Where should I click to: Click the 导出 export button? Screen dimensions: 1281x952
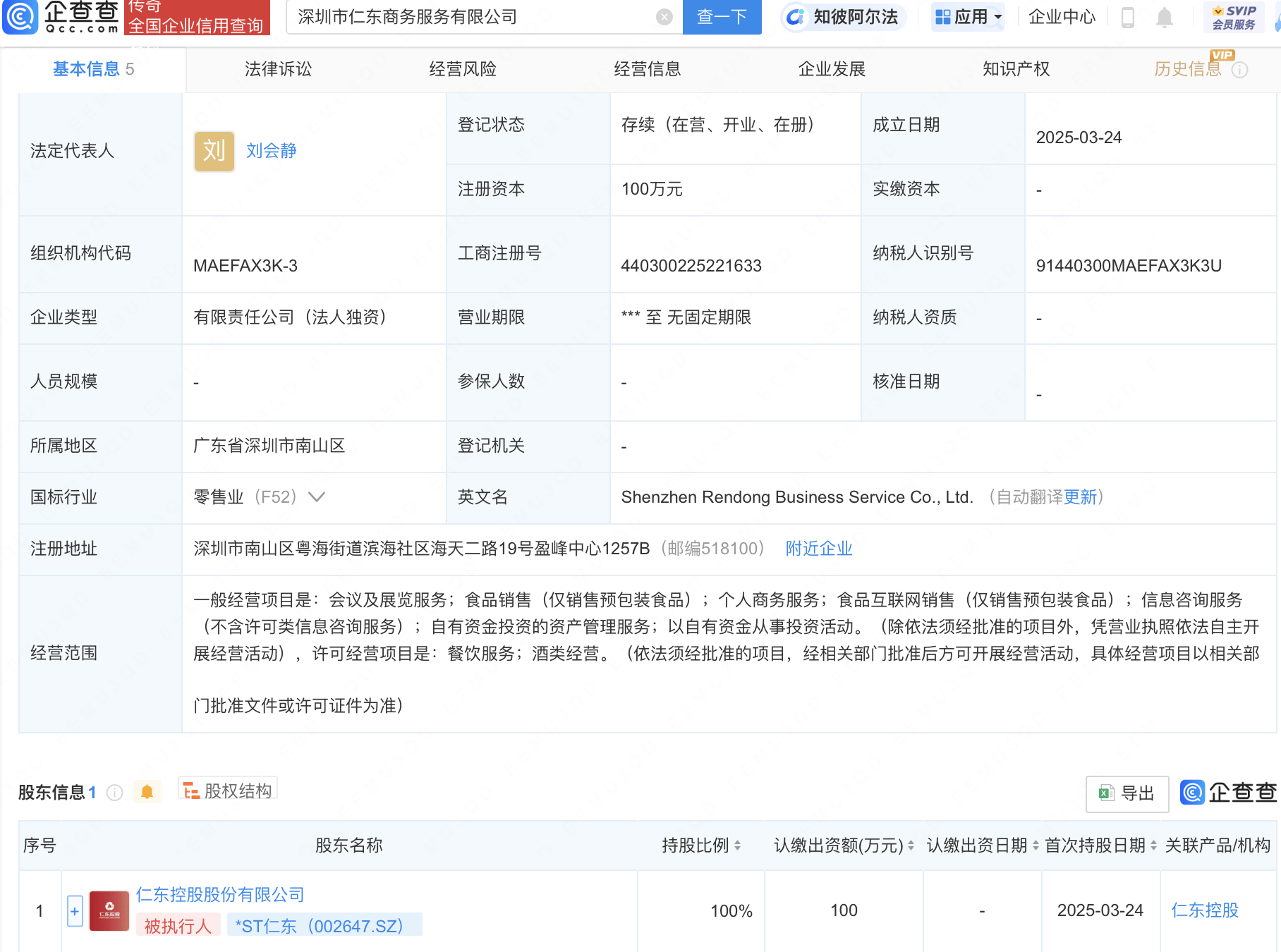[1127, 793]
